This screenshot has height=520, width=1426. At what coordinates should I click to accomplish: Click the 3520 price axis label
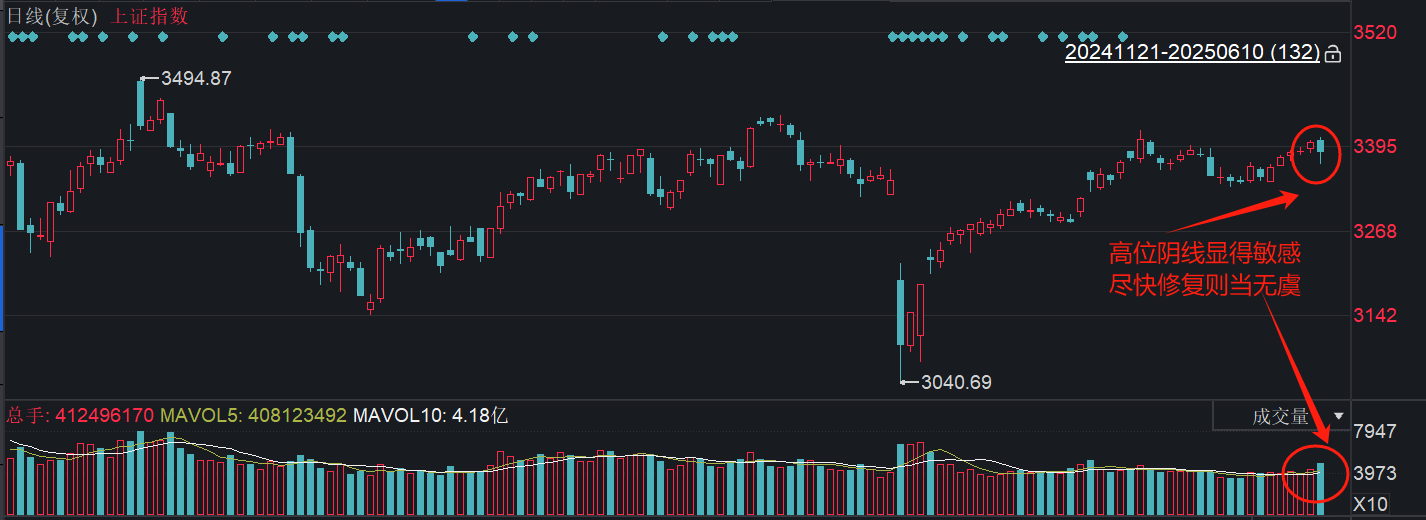coord(1374,32)
